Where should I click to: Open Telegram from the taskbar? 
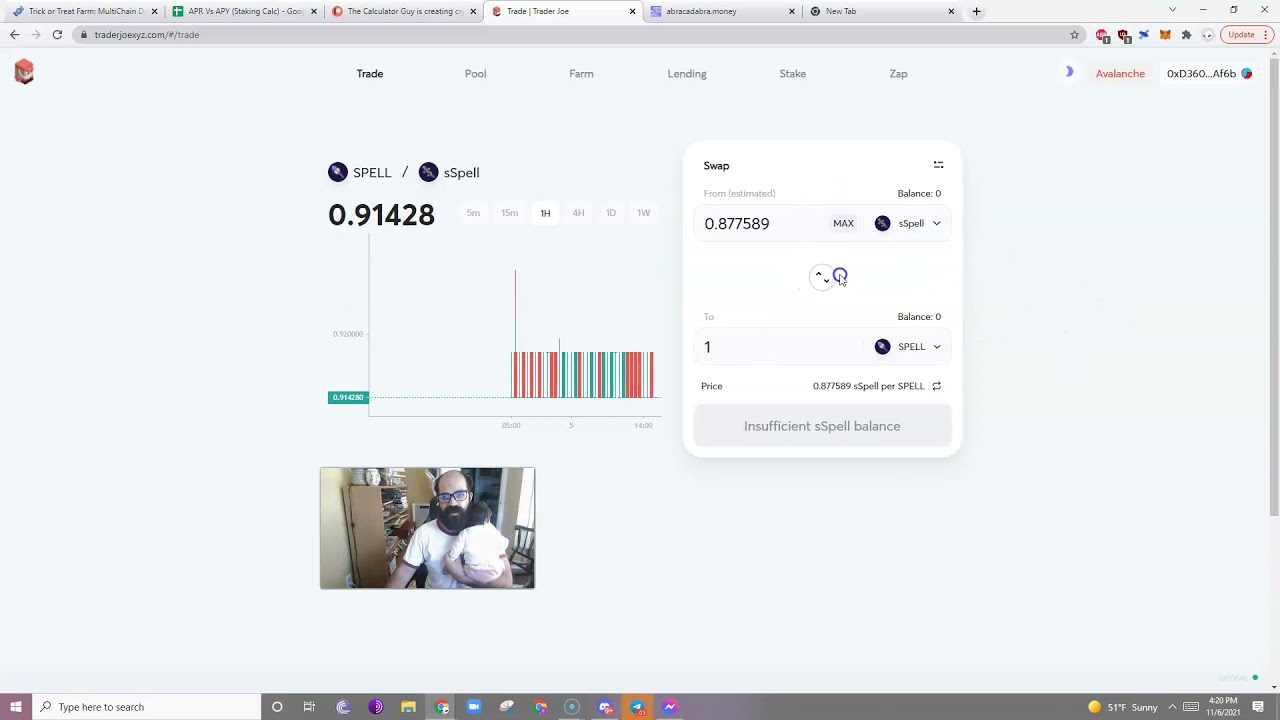pyautogui.click(x=637, y=707)
